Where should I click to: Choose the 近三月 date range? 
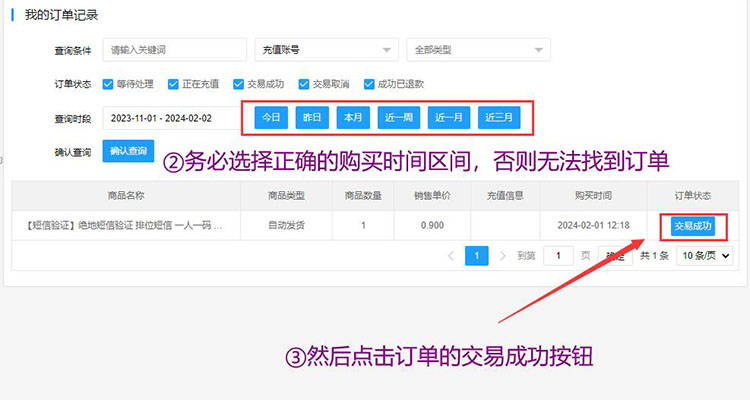pyautogui.click(x=499, y=117)
